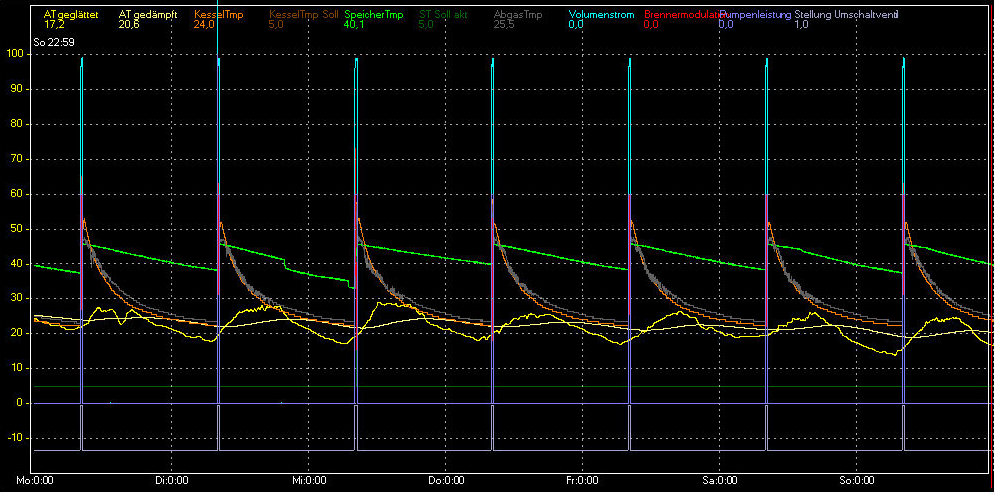Click the 100 value on the y-axis
Screen dimensions: 995x495
(14, 54)
